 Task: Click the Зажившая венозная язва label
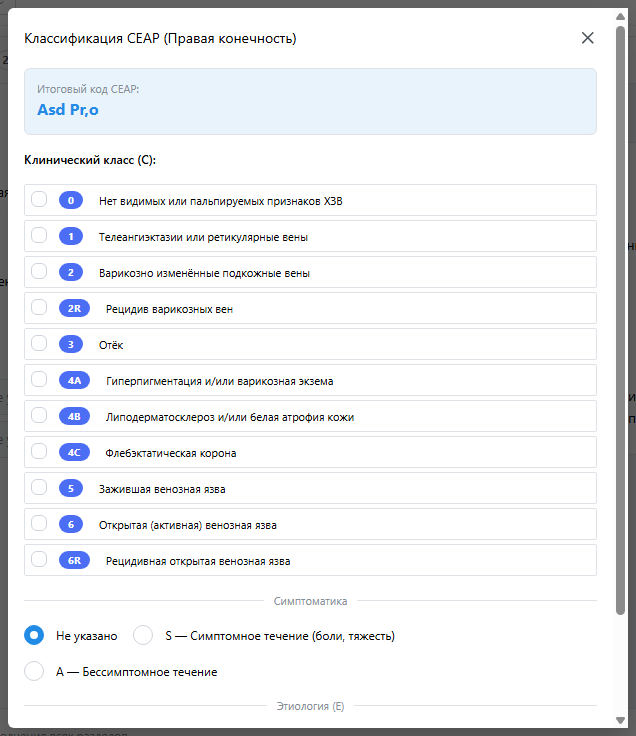[162, 489]
